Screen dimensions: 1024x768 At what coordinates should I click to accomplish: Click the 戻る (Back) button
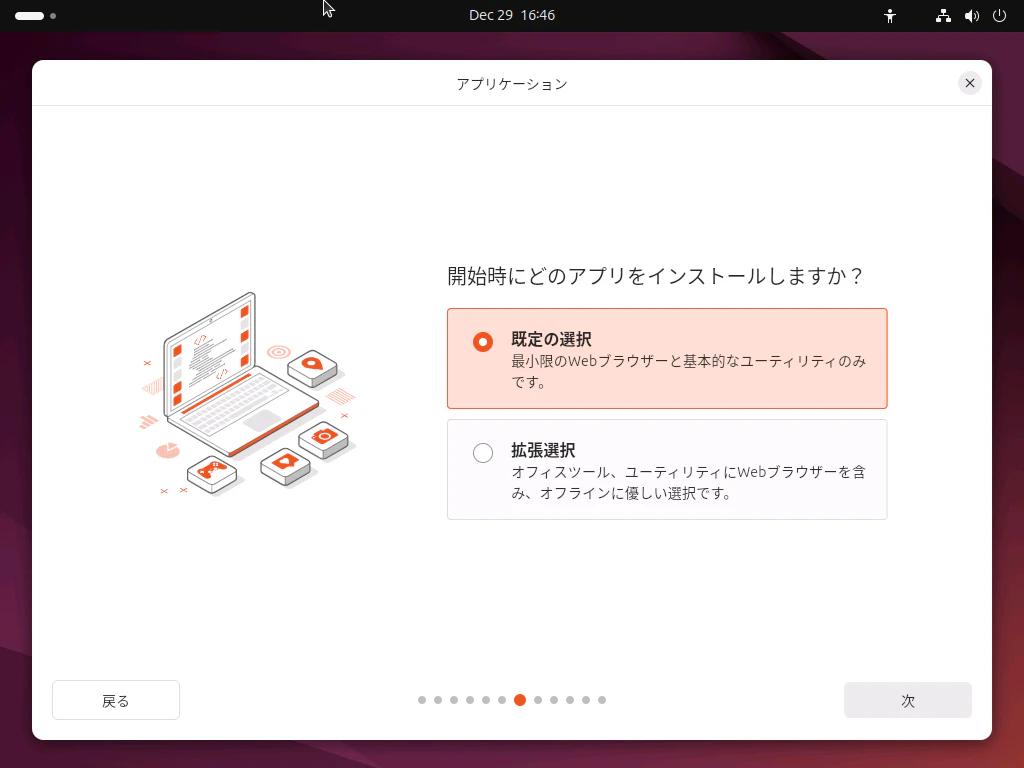tap(115, 700)
